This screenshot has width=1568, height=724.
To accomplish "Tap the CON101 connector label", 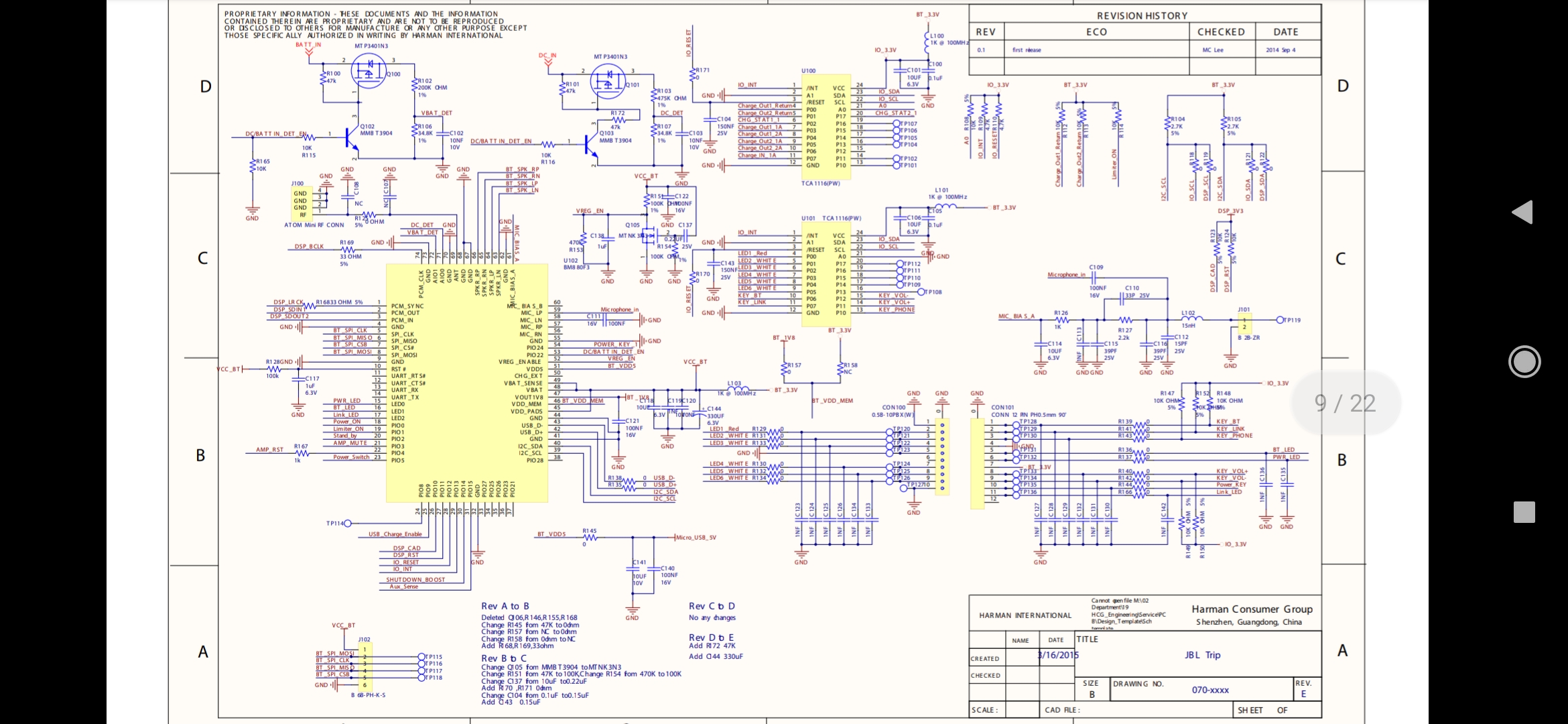I will coord(1002,408).
